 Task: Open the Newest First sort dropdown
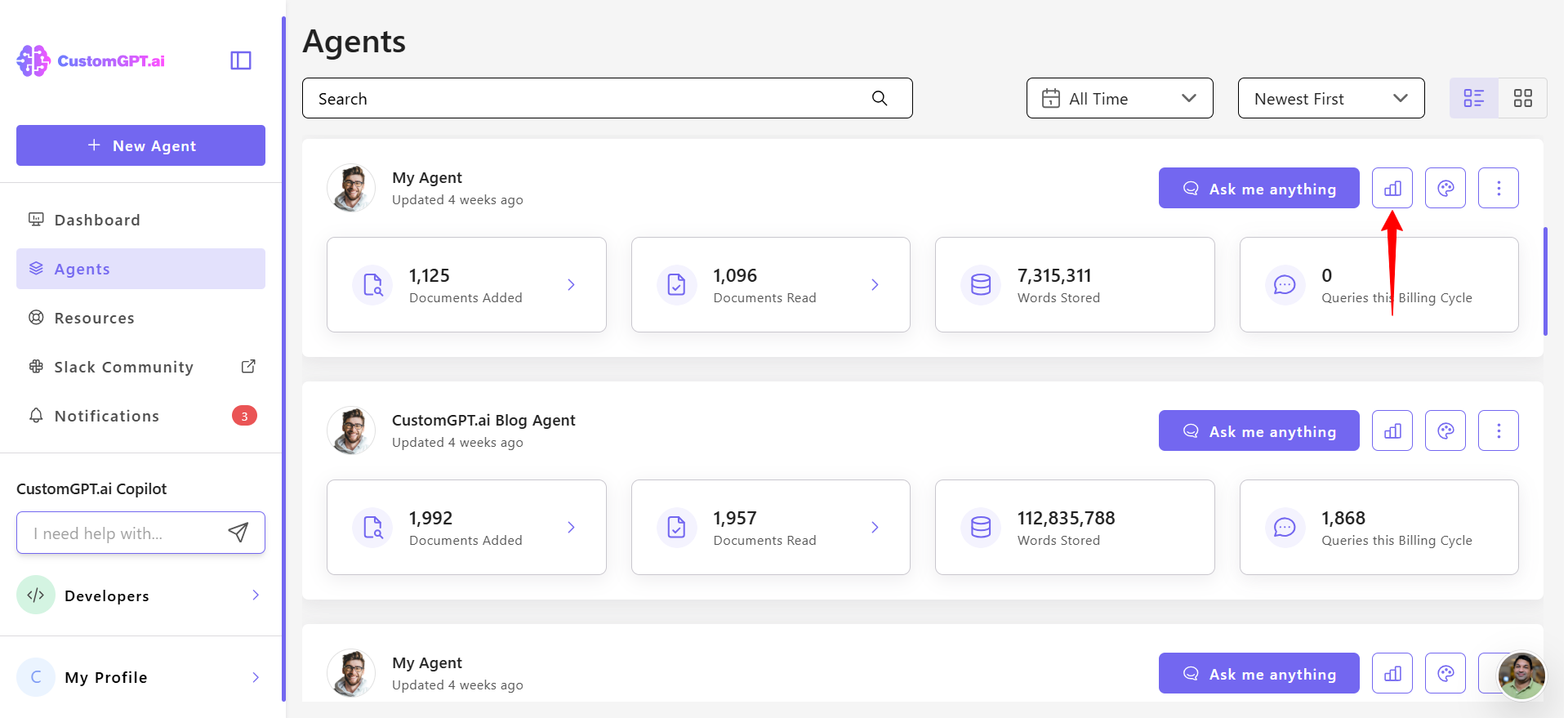click(1331, 98)
